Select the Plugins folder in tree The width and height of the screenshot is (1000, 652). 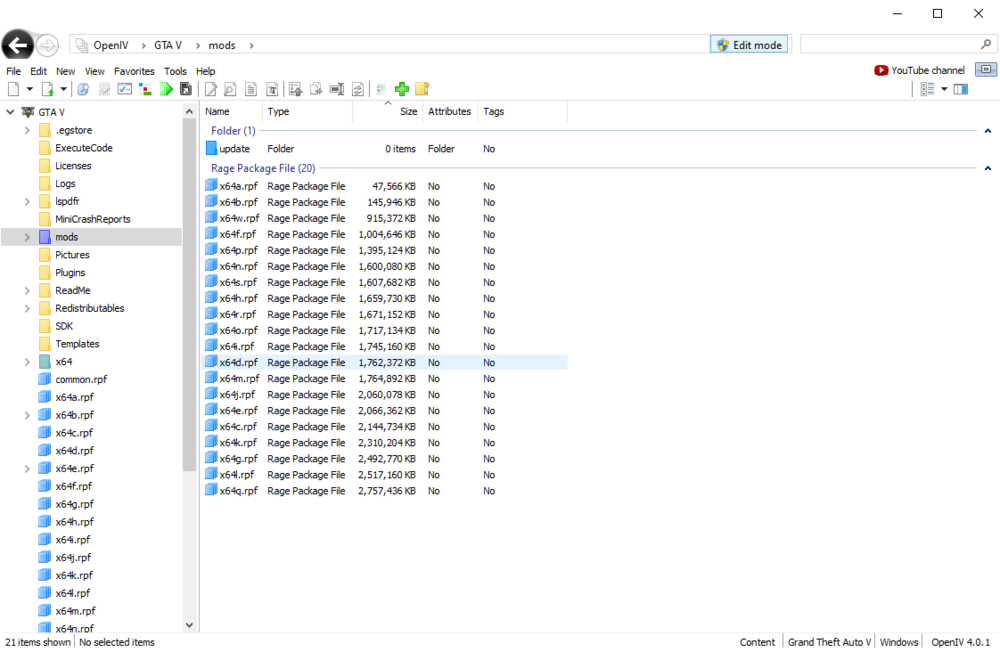coord(70,273)
